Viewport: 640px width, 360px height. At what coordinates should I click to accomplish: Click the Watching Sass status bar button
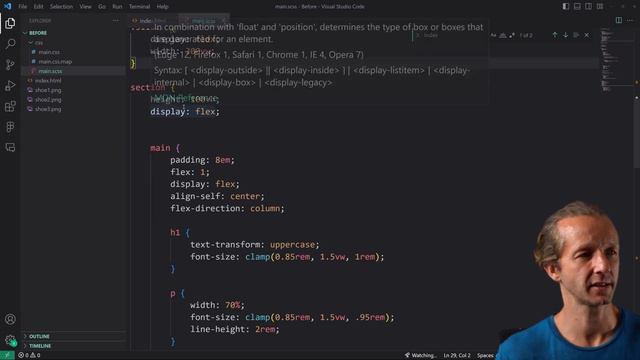[420, 355]
